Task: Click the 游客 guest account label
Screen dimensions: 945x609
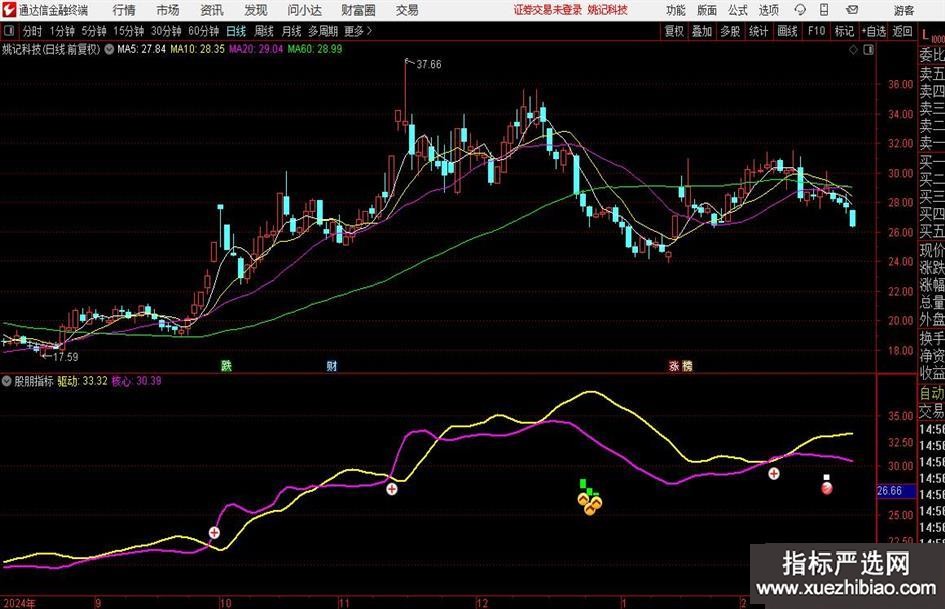Action: 904,10
